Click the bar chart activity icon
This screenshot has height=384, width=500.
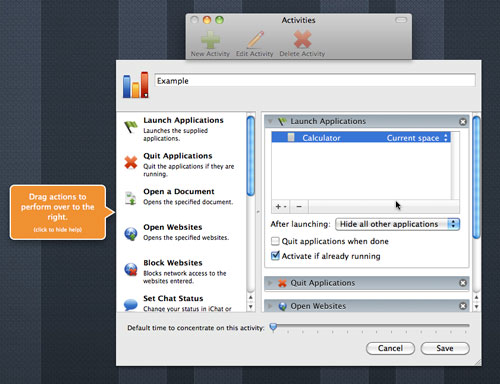point(135,85)
